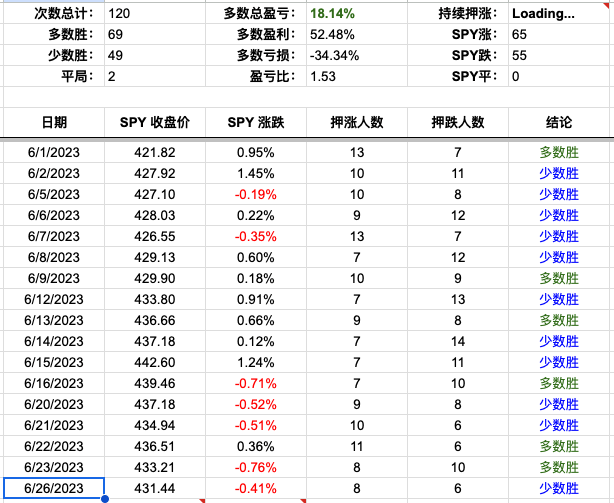The image size is (614, 503).
Task: Select closing price 429.13
Action: (x=155, y=258)
